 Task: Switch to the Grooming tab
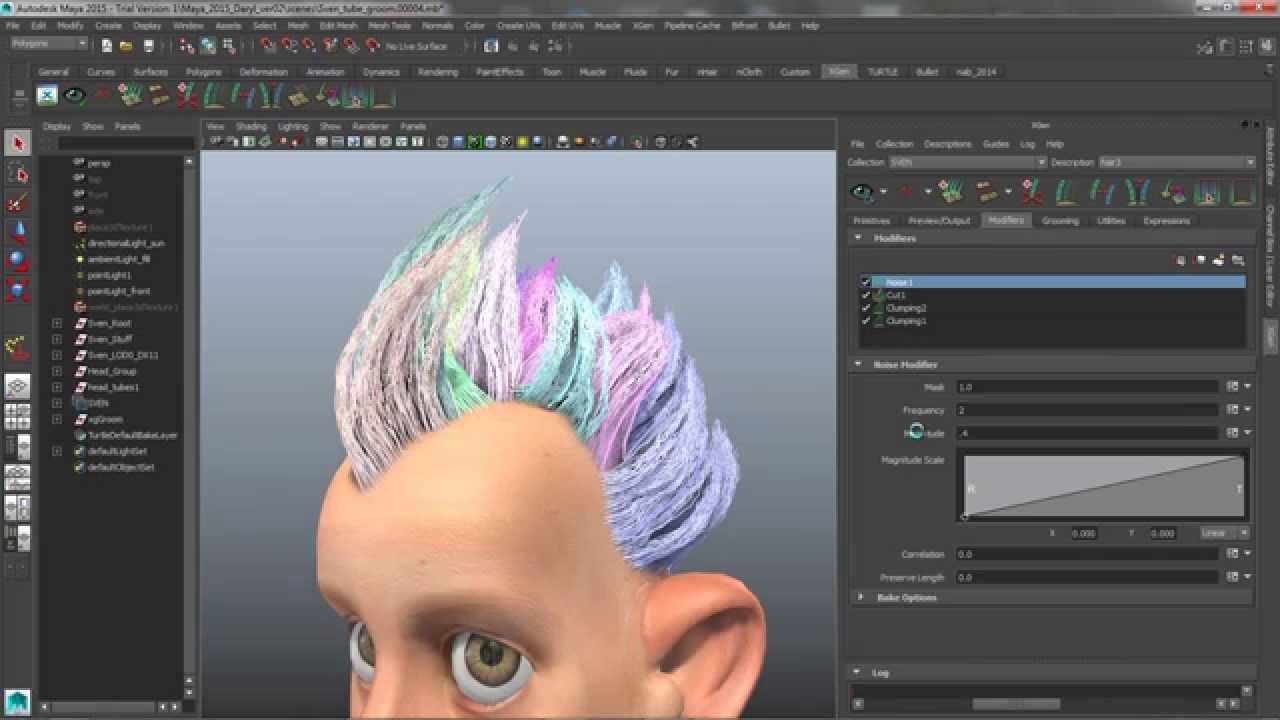pos(1060,220)
